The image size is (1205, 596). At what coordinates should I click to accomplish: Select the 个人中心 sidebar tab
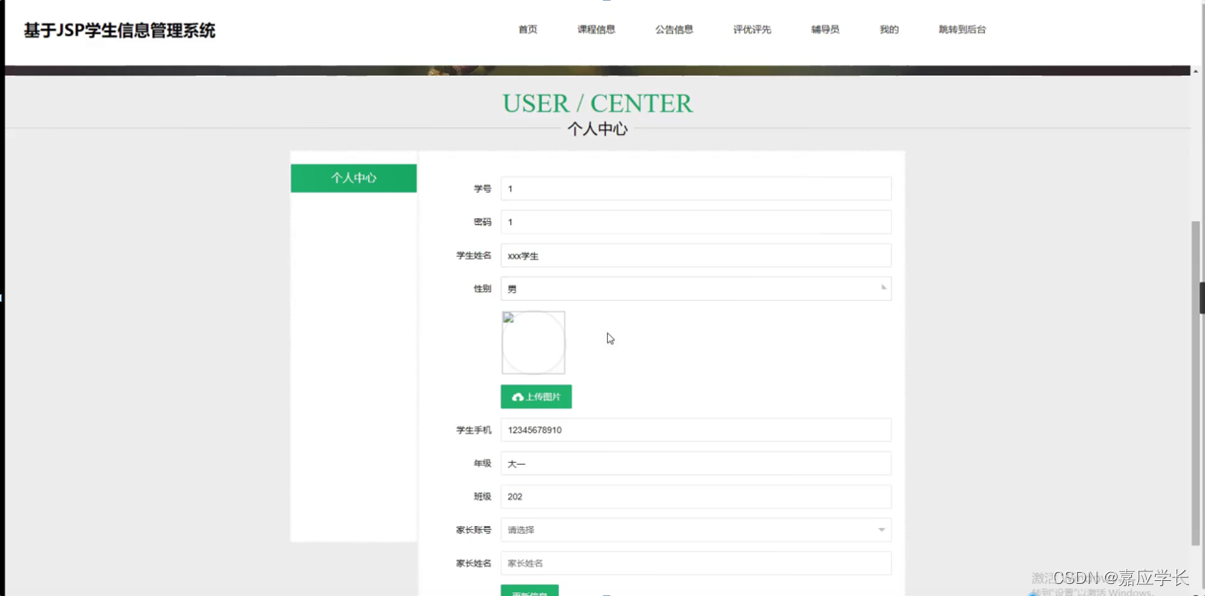pyautogui.click(x=354, y=178)
